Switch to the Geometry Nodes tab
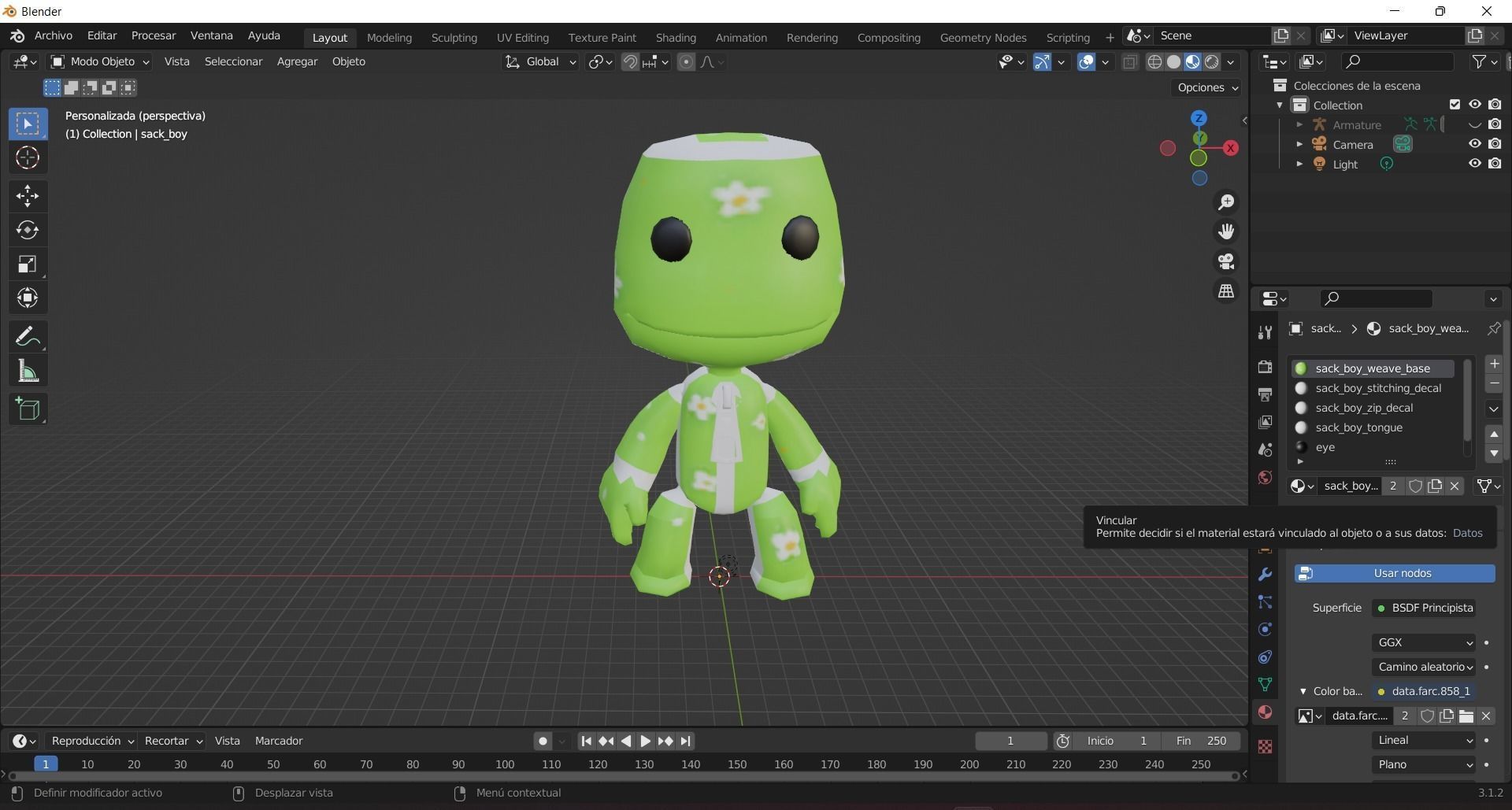Viewport: 1512px width, 810px height. pos(983,37)
